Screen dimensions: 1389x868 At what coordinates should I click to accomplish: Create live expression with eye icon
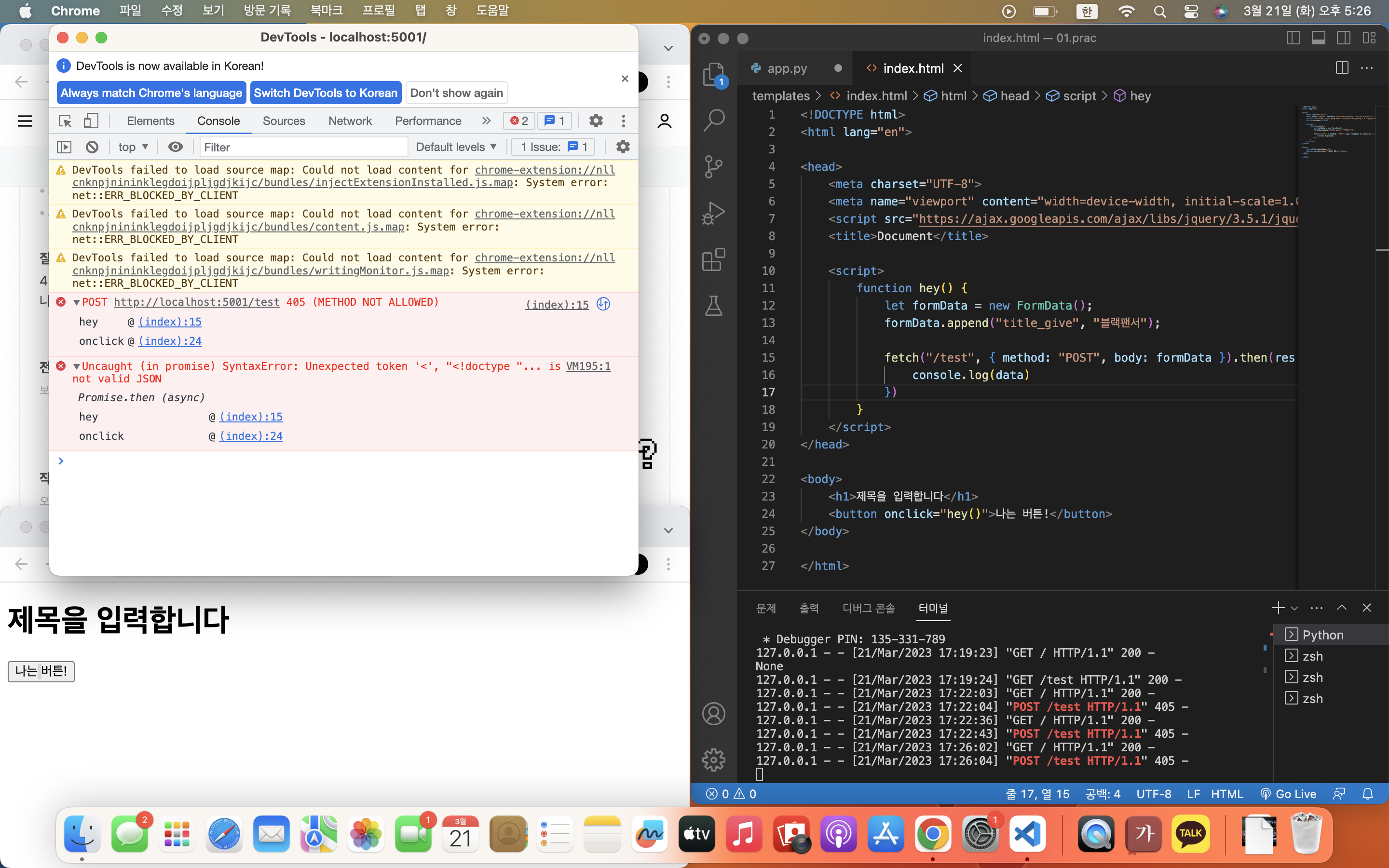tap(176, 147)
